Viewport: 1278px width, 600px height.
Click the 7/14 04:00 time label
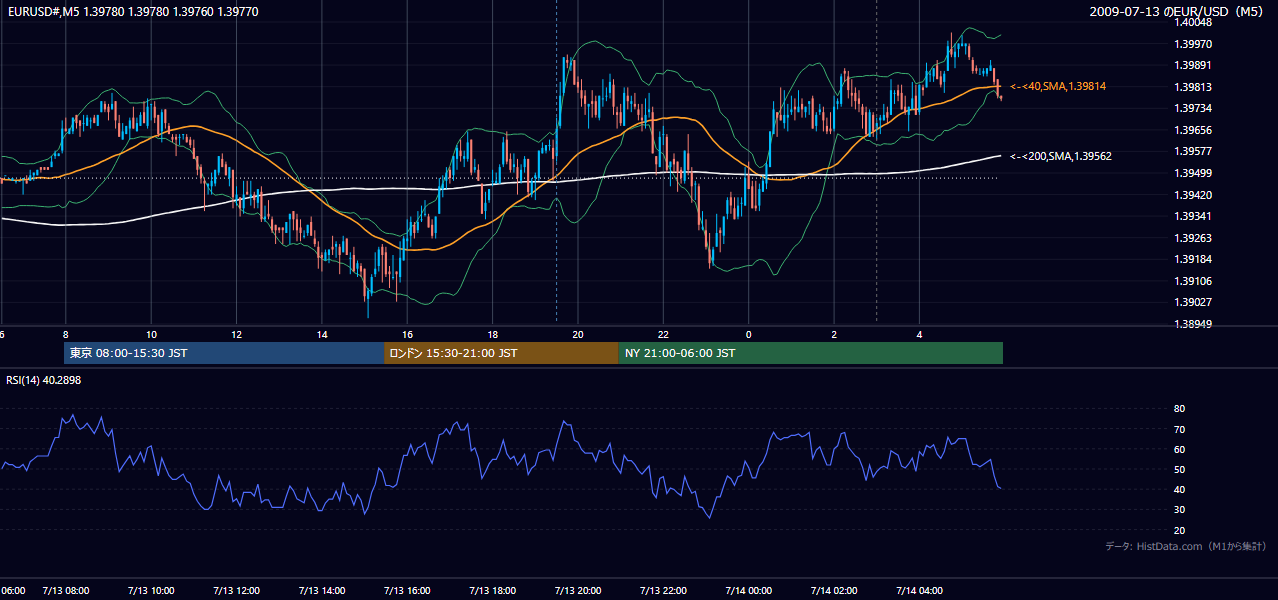click(919, 590)
